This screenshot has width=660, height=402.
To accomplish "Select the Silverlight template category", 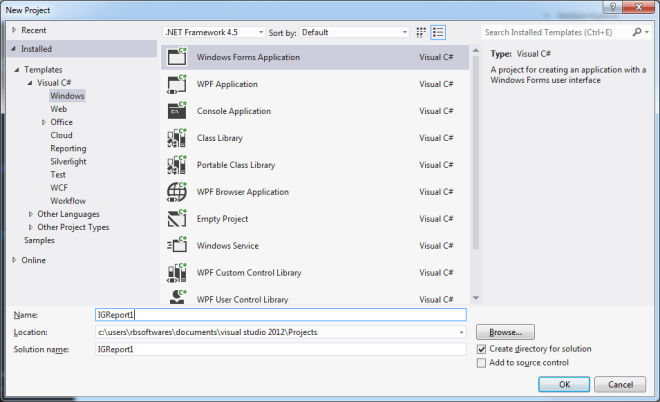I will 68,162.
